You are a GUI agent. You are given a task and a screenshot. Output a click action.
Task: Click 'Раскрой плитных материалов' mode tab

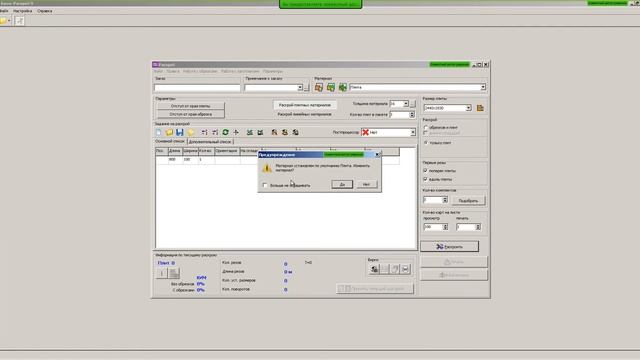coord(305,105)
